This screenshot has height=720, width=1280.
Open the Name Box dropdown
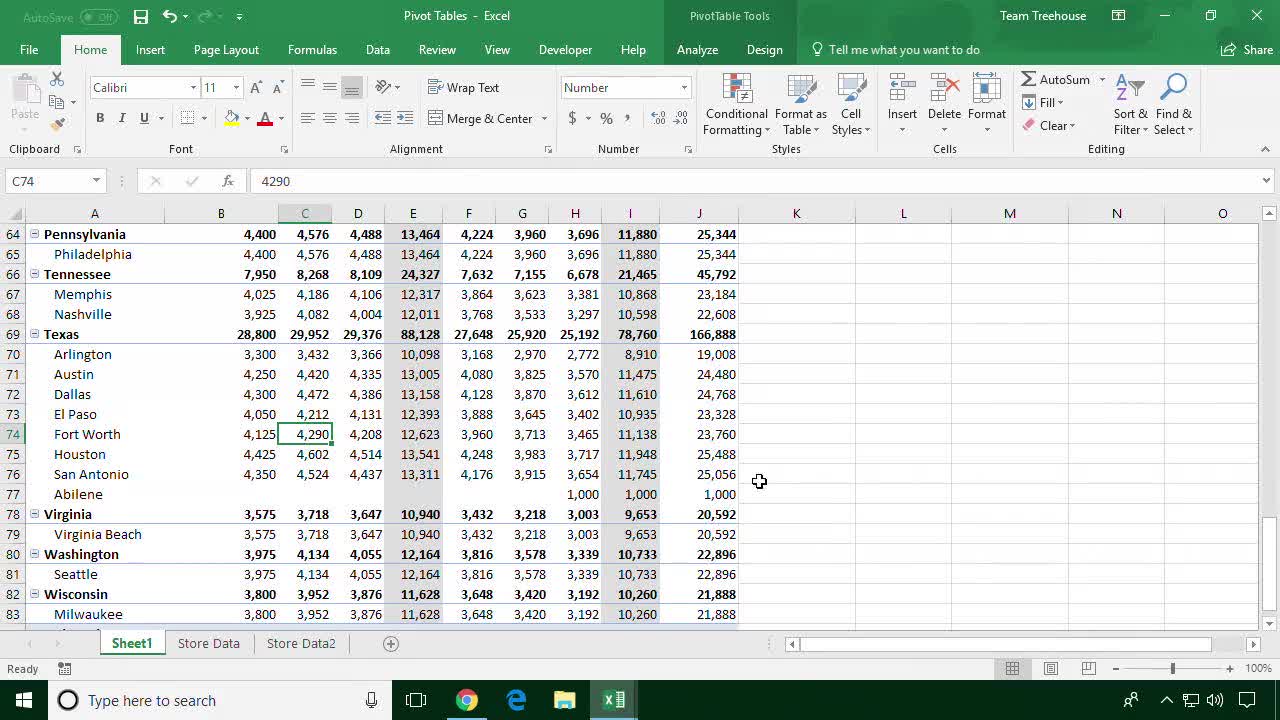click(x=96, y=181)
